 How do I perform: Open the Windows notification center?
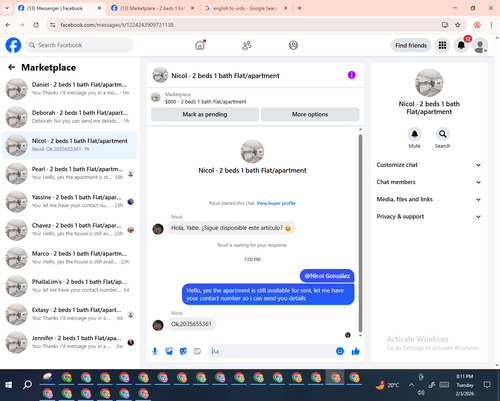click(x=487, y=385)
